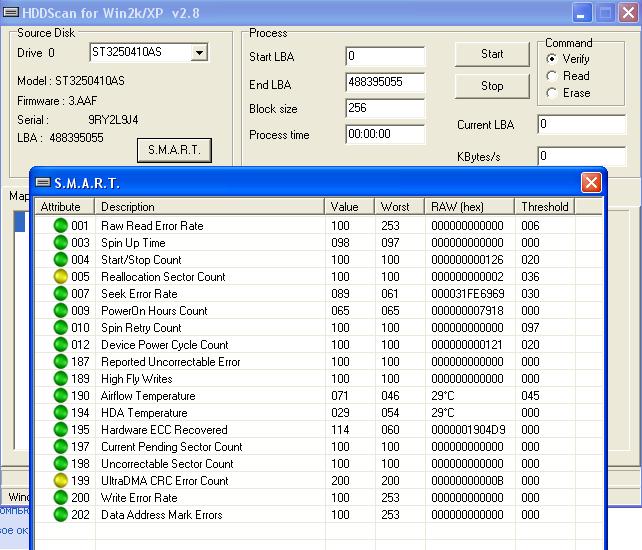This screenshot has height=550, width=642.
Task: Click the KBytes/s field
Action: pyautogui.click(x=581, y=156)
